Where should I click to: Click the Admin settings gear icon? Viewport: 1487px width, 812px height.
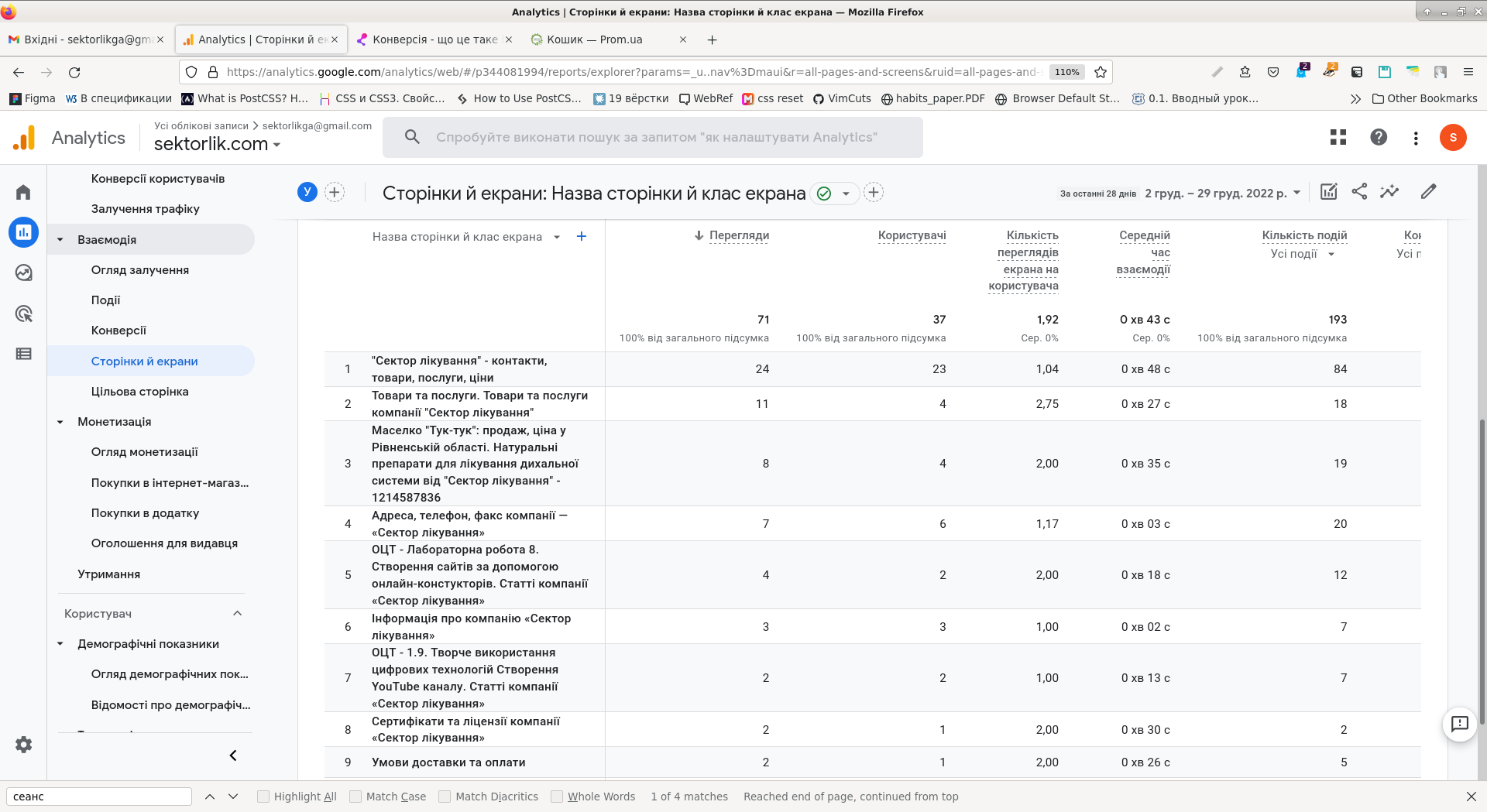tap(23, 745)
